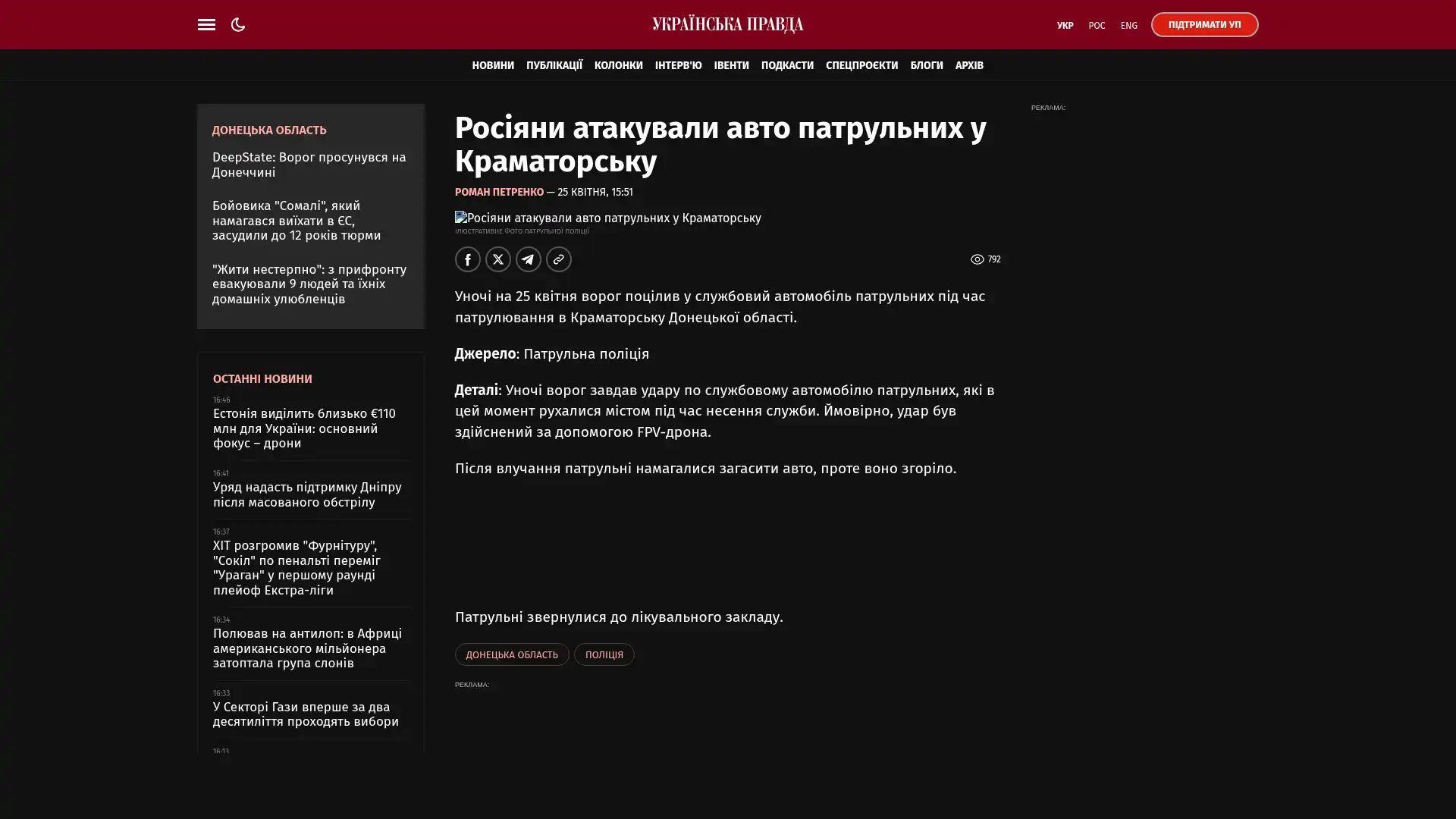
Task: Switch language to РОС
Action: pos(1097,25)
